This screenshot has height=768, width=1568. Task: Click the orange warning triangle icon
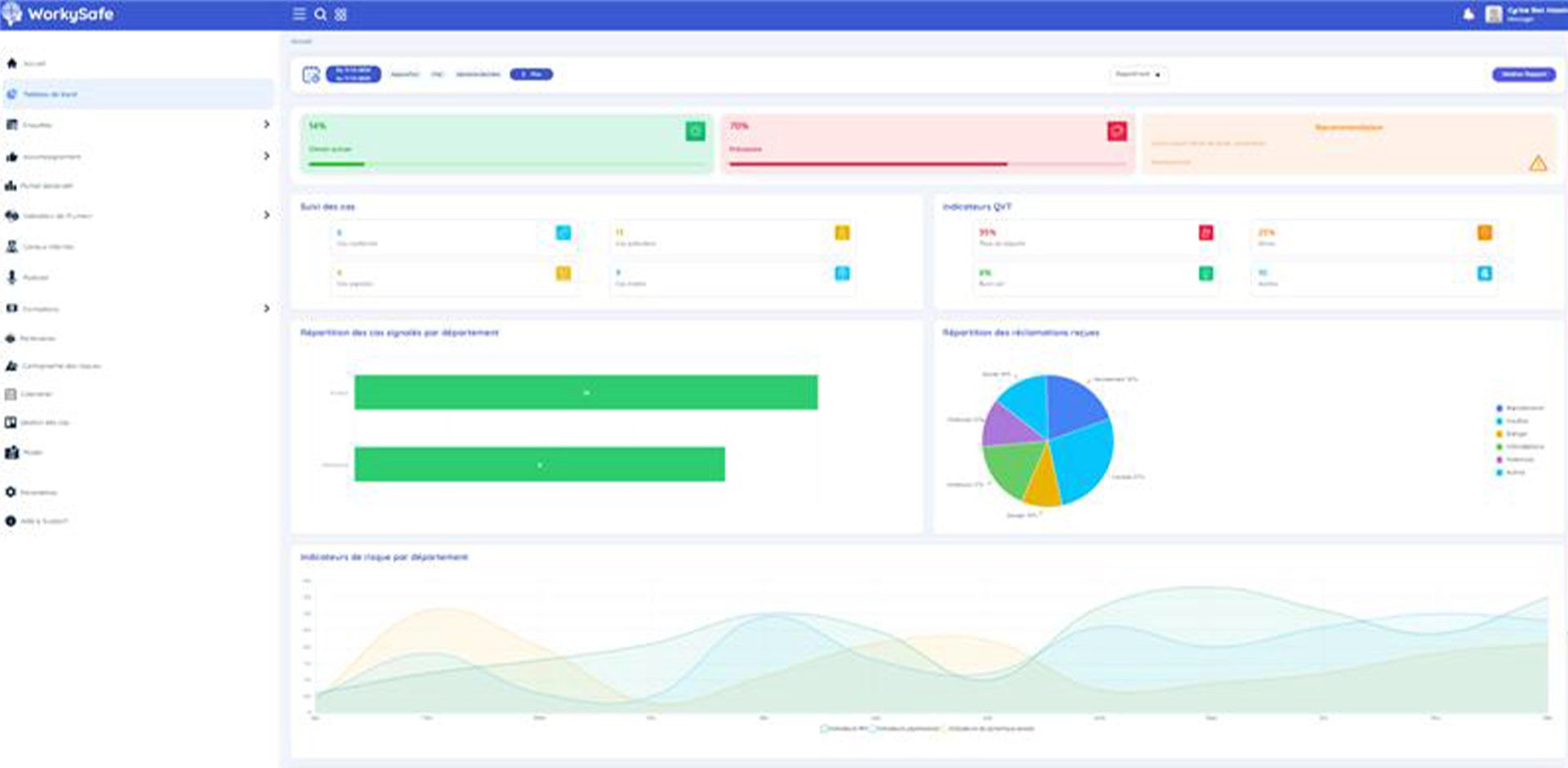click(x=1538, y=163)
